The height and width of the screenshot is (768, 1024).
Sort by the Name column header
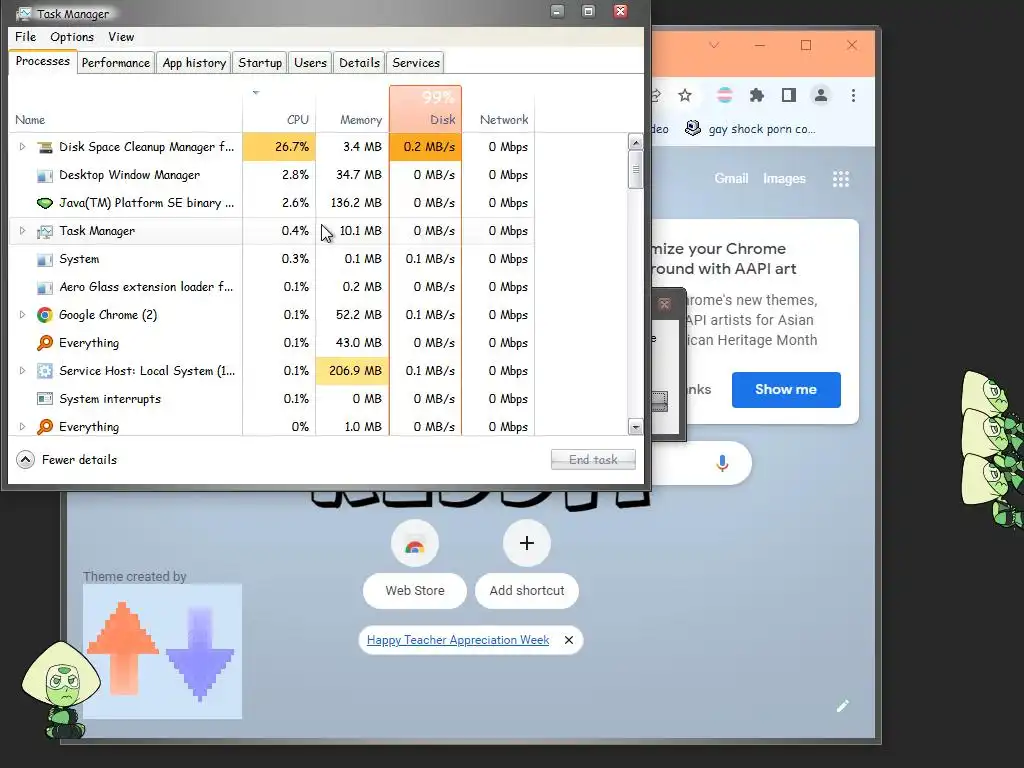[126, 109]
